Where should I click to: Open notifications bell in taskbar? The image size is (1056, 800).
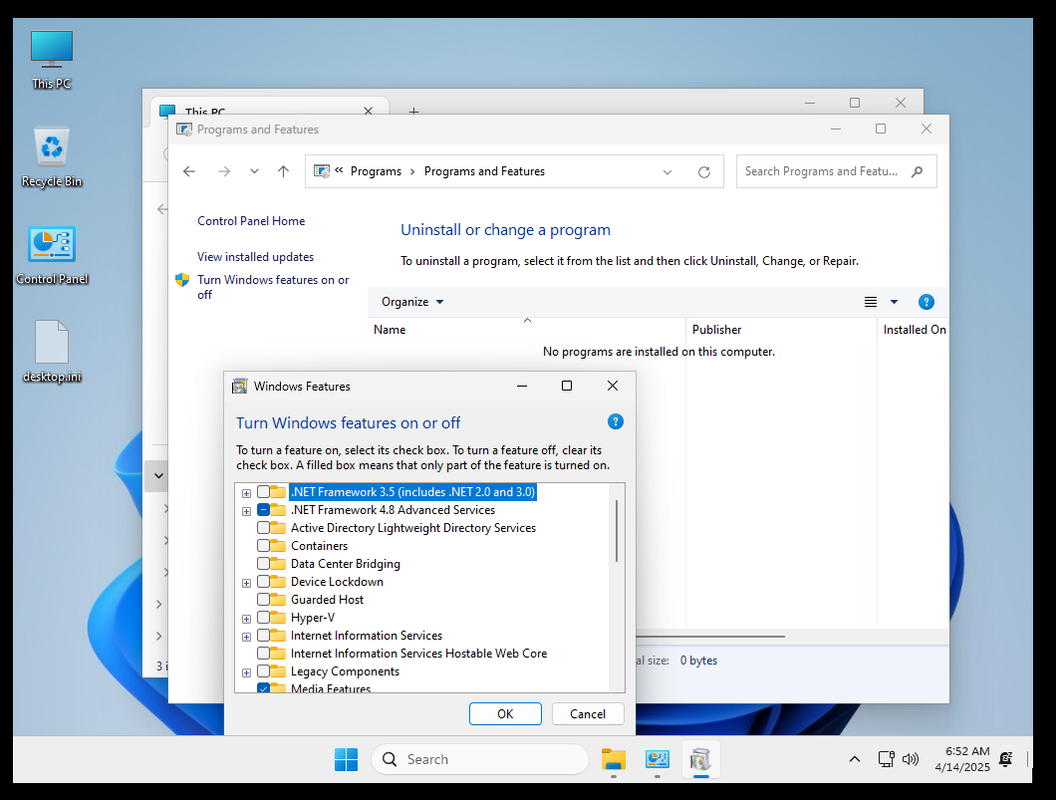coord(1005,760)
